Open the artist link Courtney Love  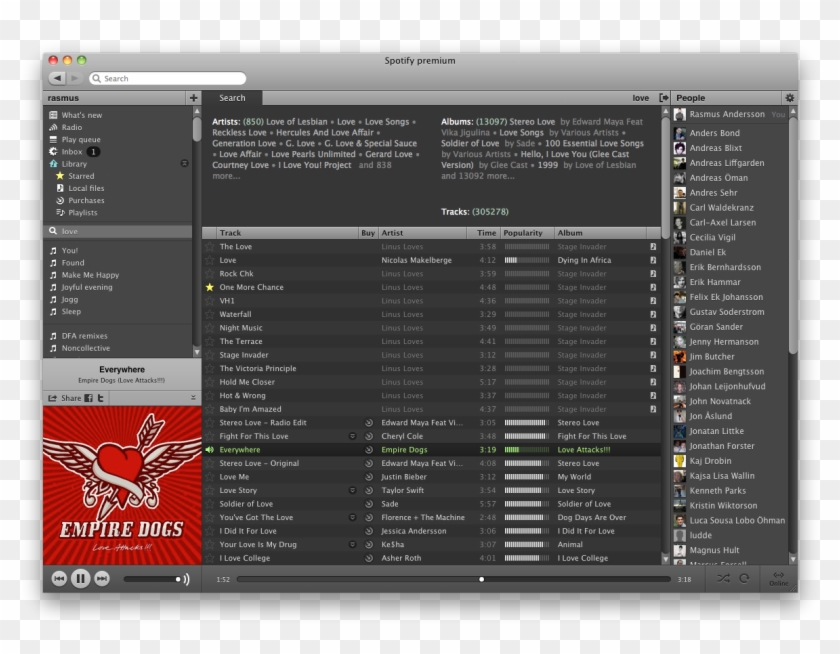click(240, 165)
